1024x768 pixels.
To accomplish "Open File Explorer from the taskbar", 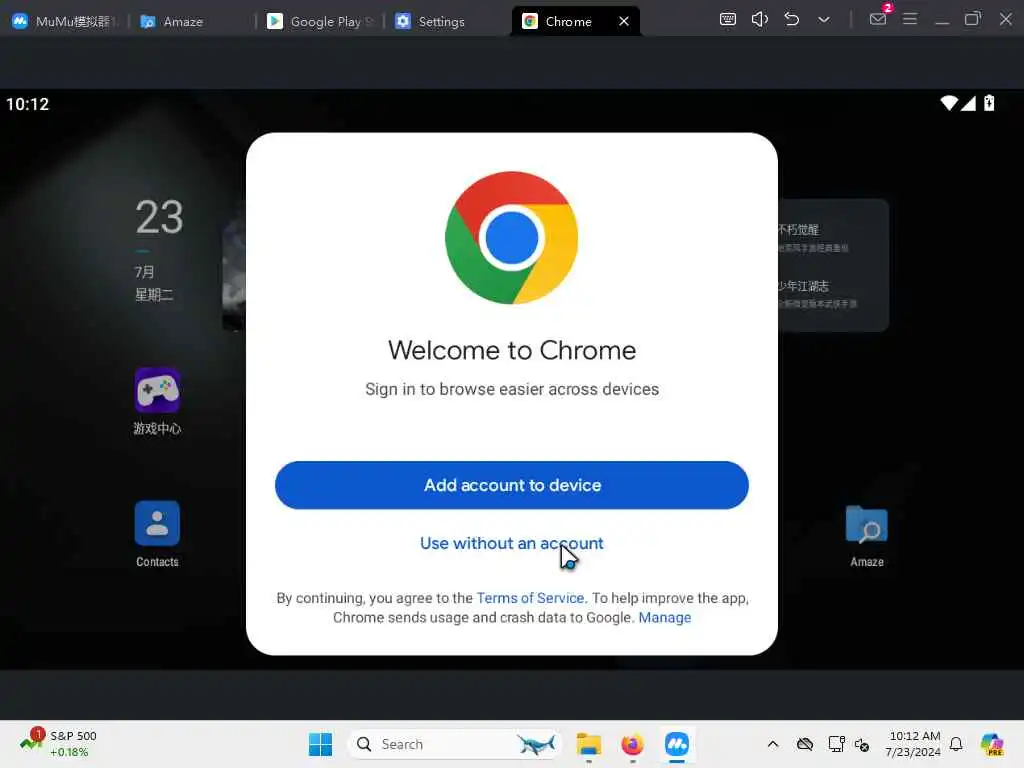I will tap(588, 744).
